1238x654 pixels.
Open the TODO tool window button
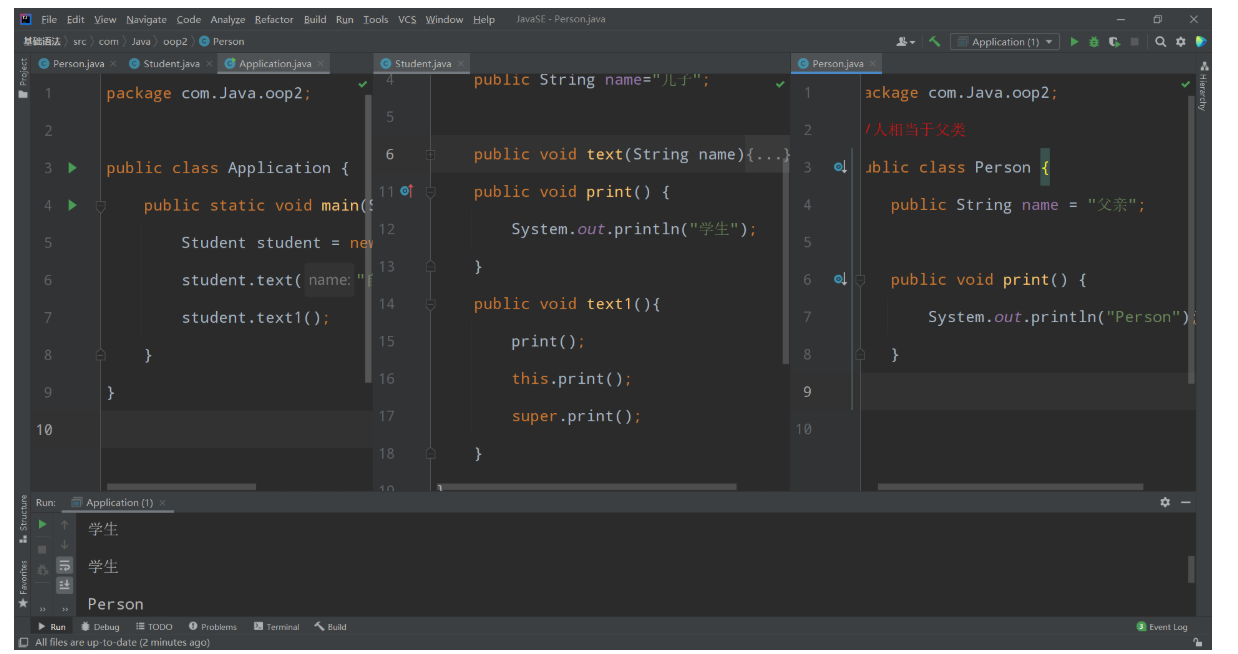154,627
